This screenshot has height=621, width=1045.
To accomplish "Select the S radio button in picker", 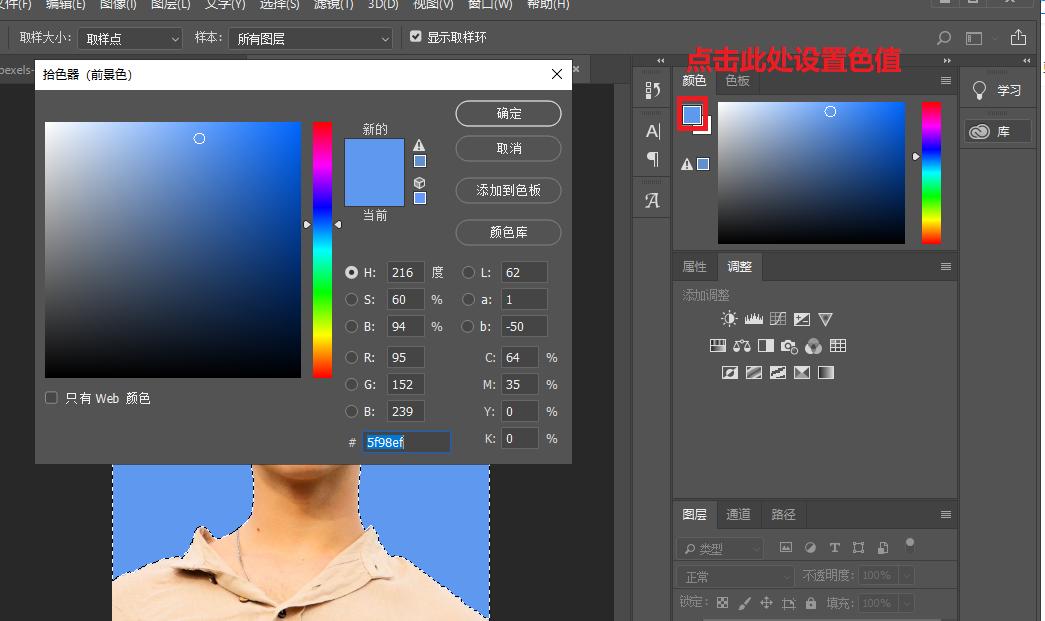I will point(352,299).
